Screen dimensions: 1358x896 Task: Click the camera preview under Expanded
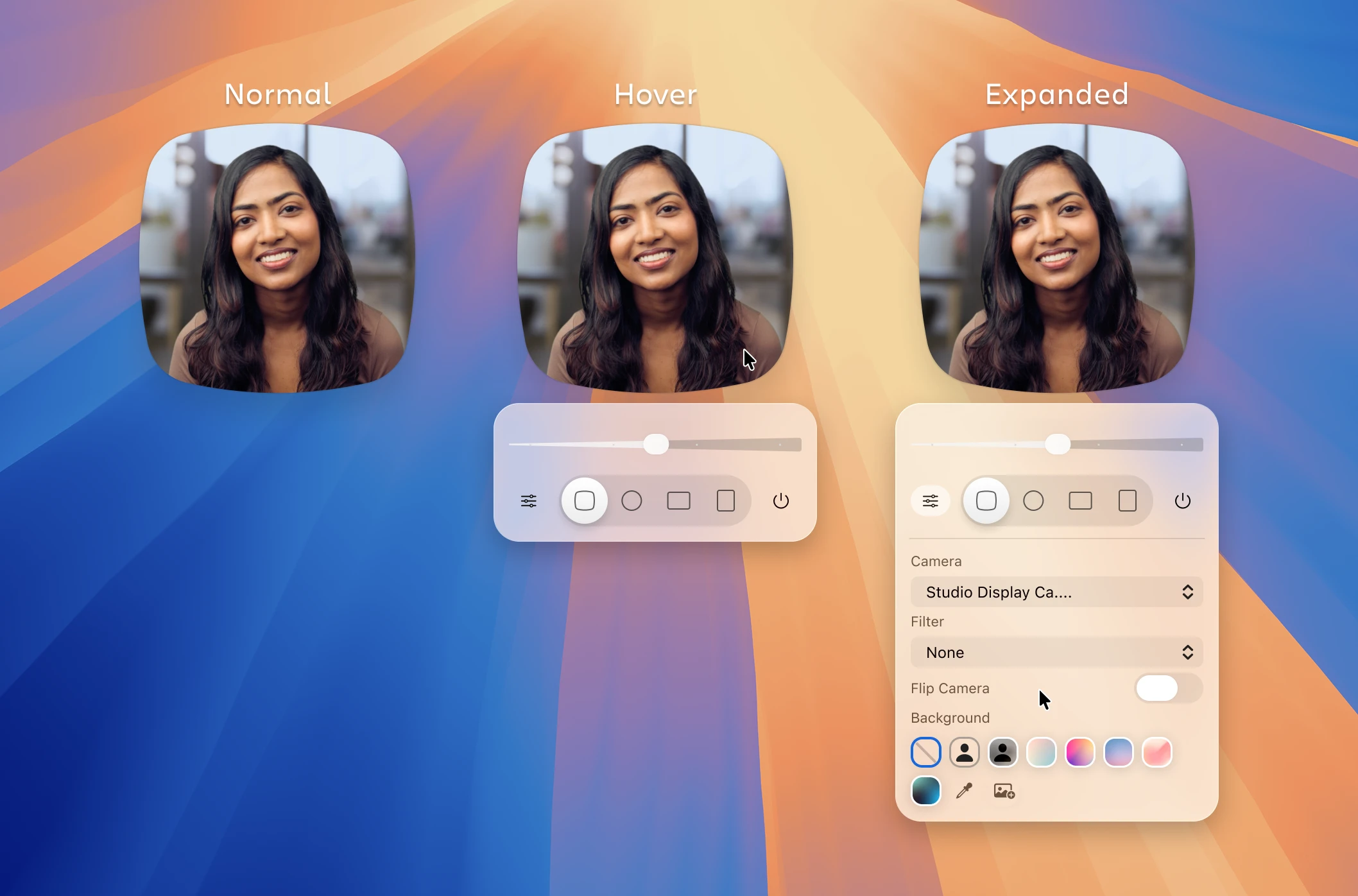point(1057,258)
